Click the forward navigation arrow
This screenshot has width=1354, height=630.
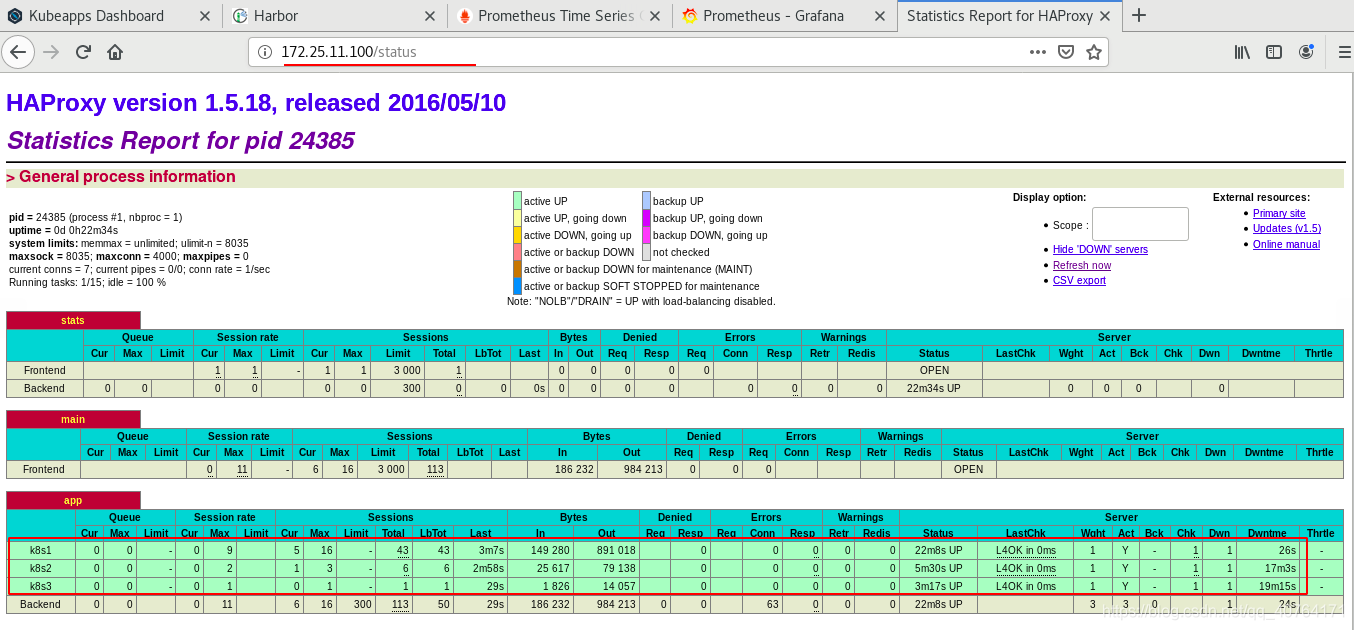click(x=51, y=52)
